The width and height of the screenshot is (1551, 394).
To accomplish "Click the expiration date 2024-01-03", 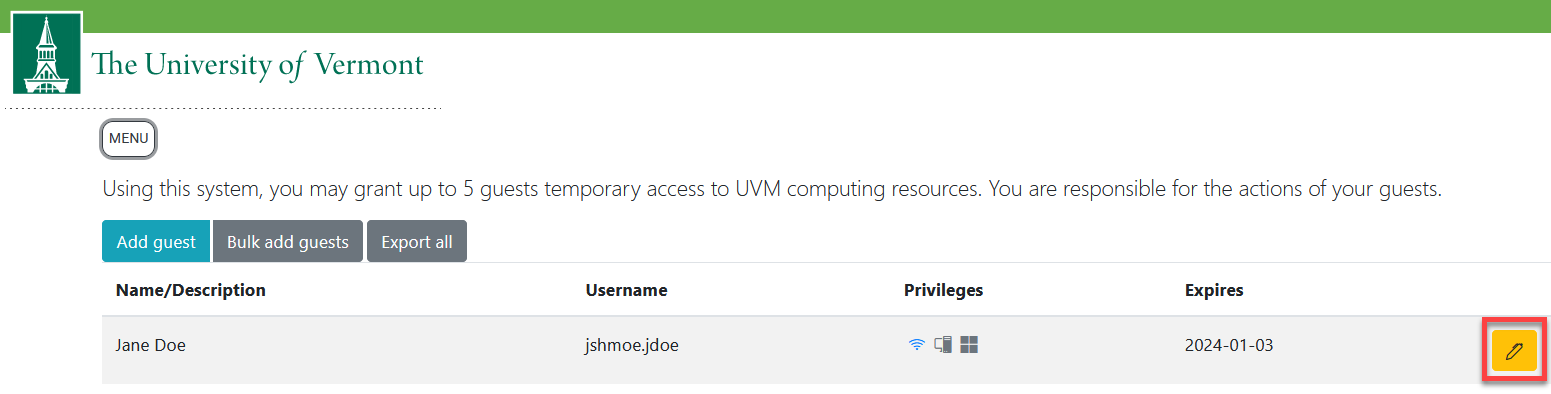I will pos(1229,345).
